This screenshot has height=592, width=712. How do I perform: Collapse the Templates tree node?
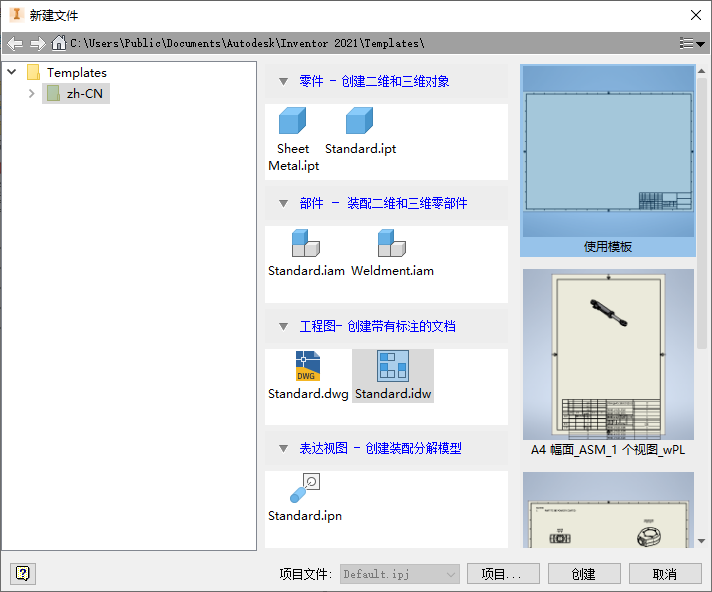[12, 72]
